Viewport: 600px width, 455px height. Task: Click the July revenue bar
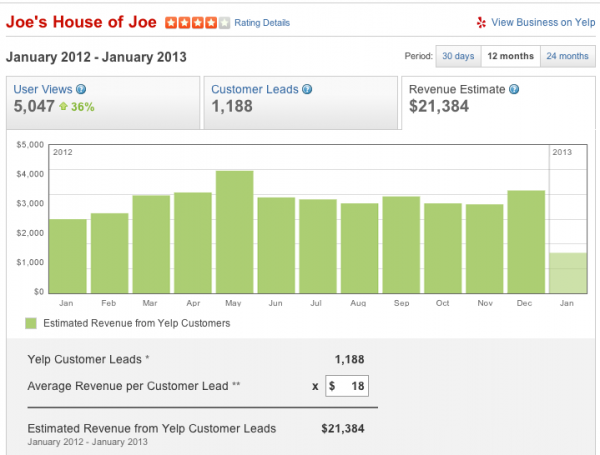[318, 246]
